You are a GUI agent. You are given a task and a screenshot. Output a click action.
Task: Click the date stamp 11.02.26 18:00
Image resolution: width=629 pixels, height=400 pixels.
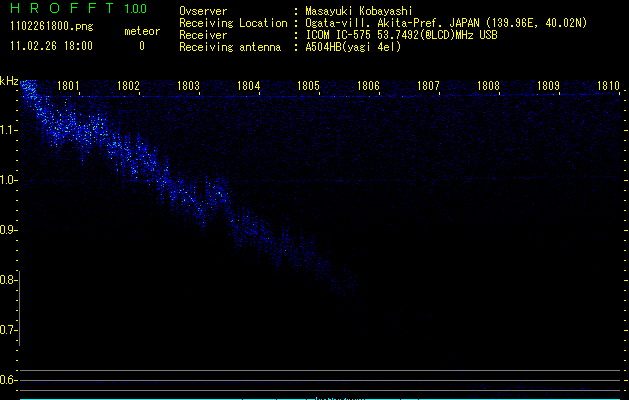tap(51, 46)
